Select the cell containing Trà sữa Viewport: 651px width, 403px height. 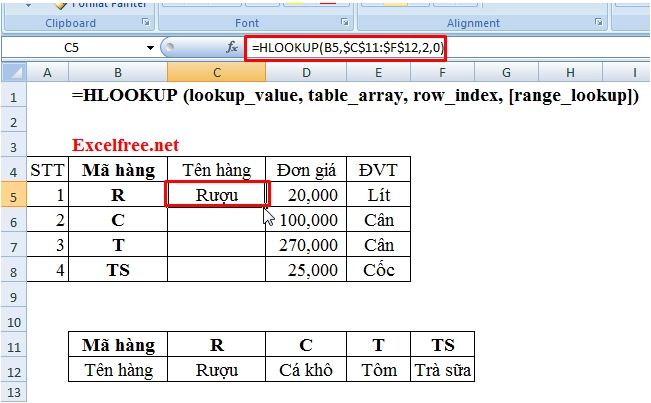pos(441,371)
